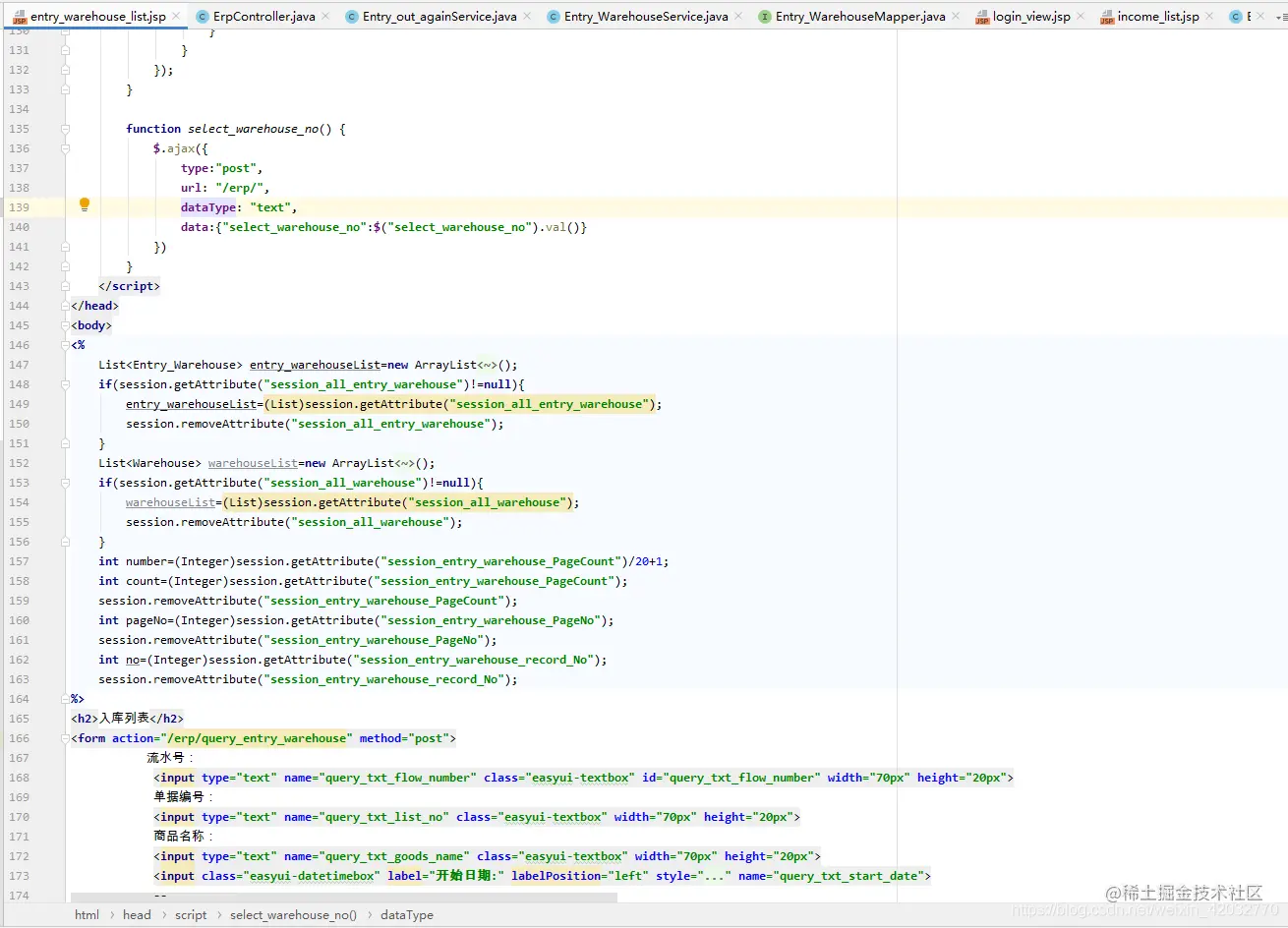This screenshot has width=1288, height=928.
Task: Click the word dataType on line 139
Action: tap(208, 207)
